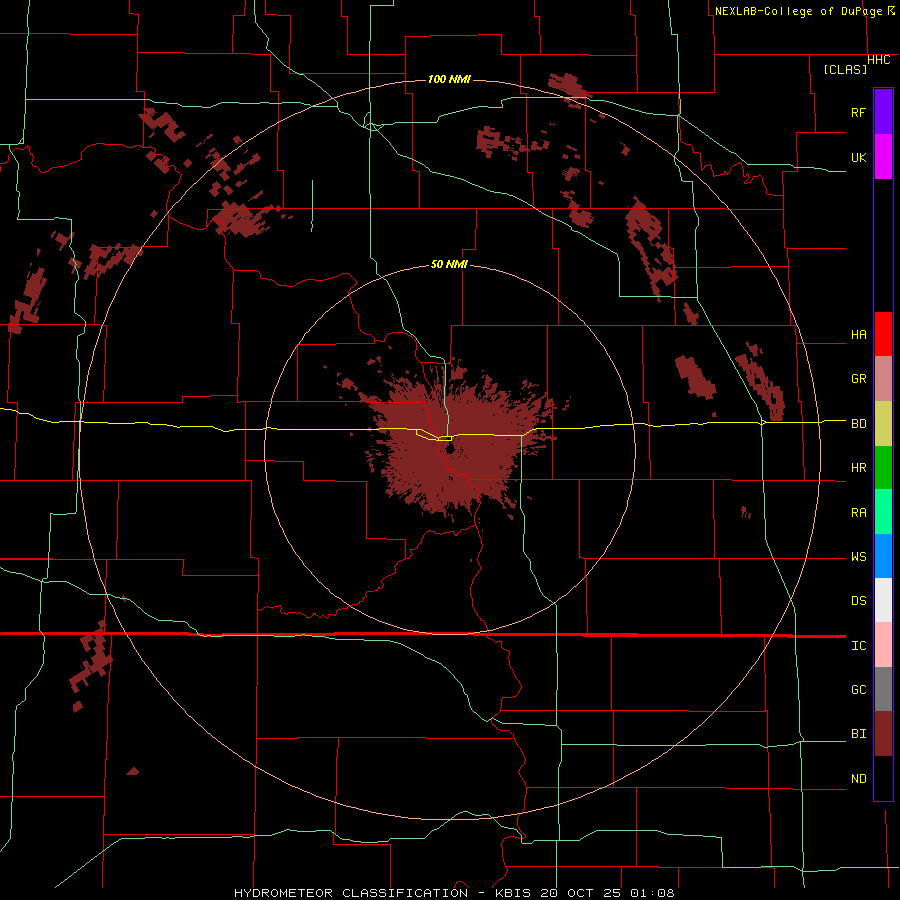Screen dimensions: 900x900
Task: Click the HR legend label
Action: tap(858, 468)
